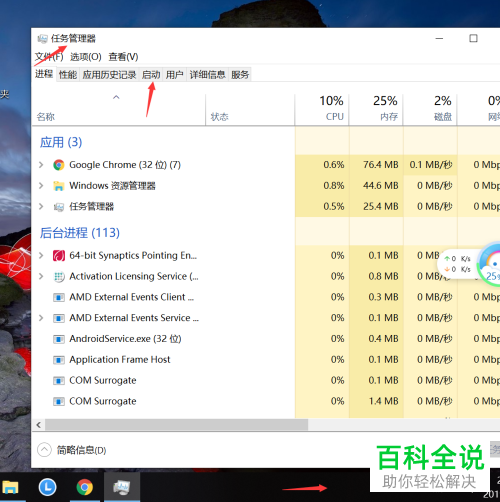Expand the 任务管理器 process group
Screen dimensions: 500x502
(41, 206)
